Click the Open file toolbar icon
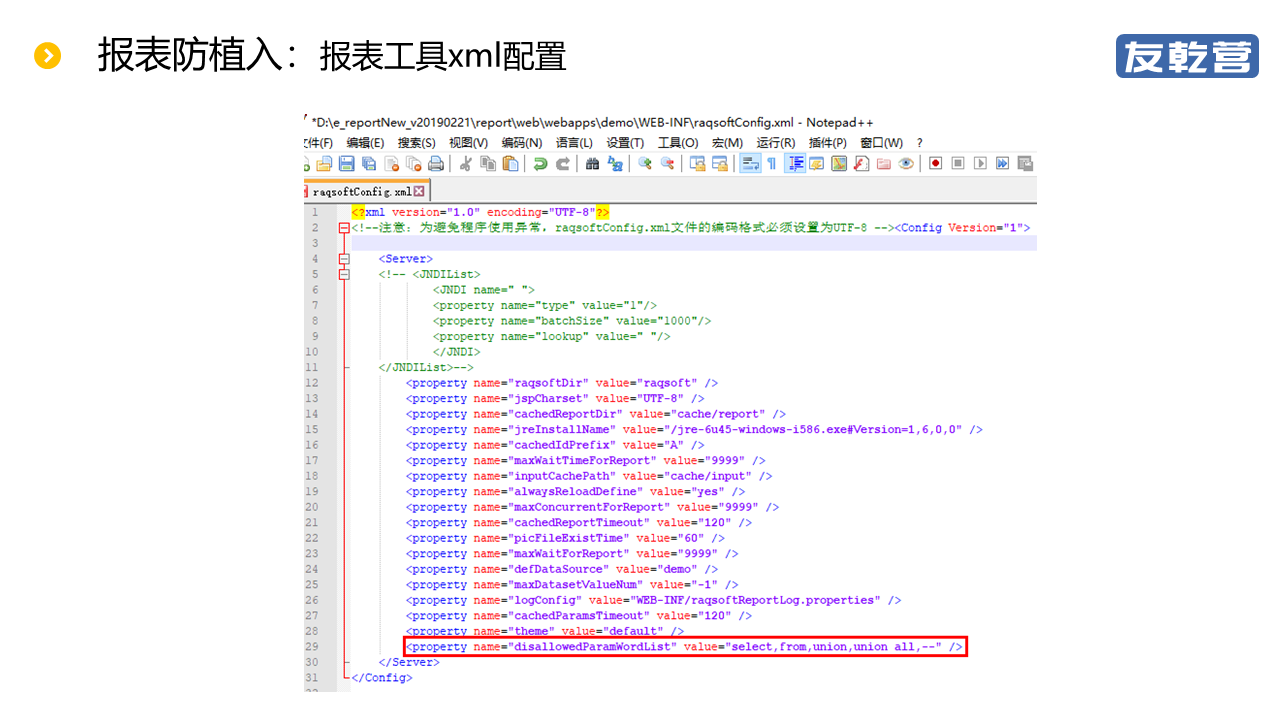1280x720 pixels. [324, 164]
